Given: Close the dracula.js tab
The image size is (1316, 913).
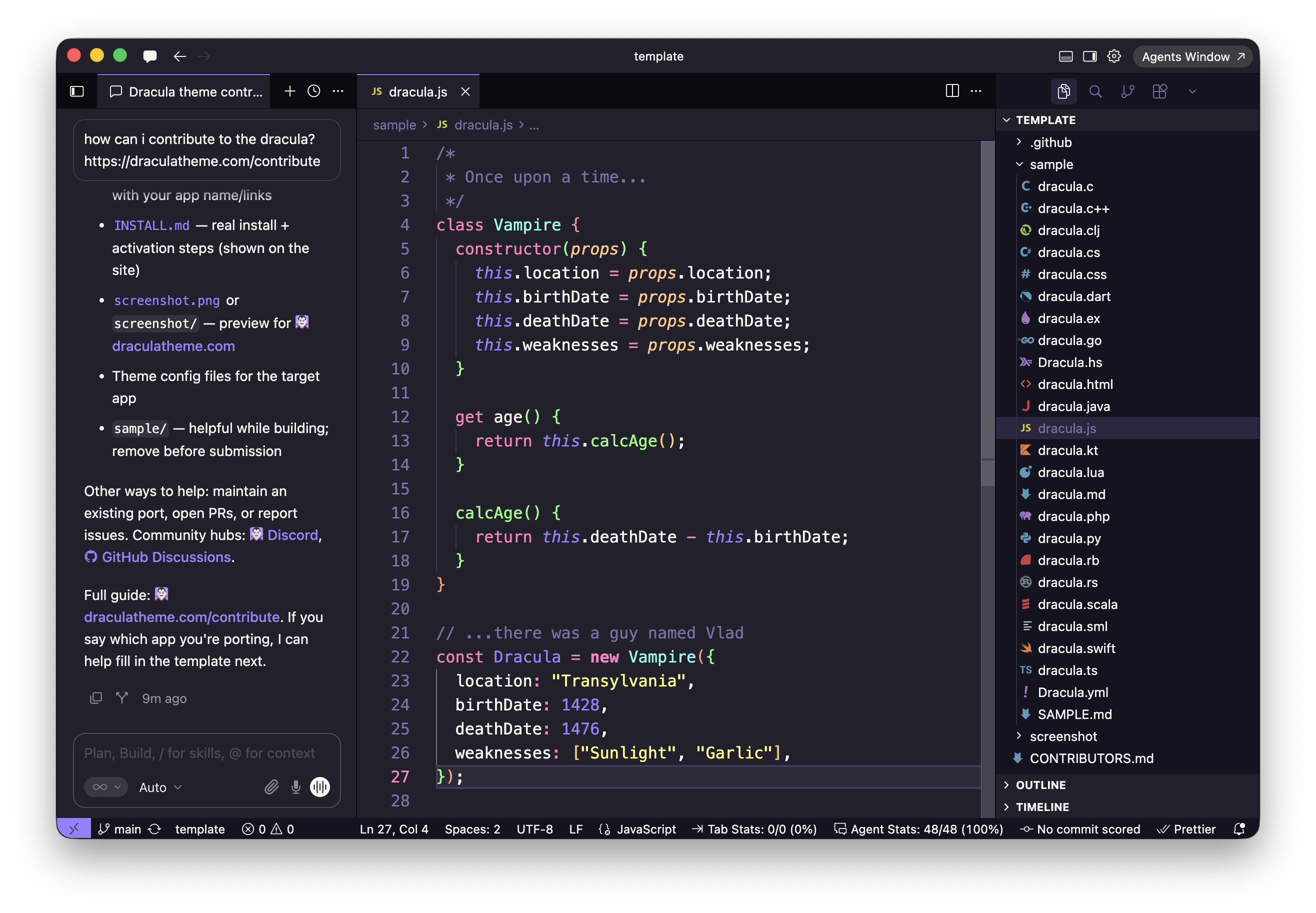Looking at the screenshot, I should click(x=465, y=91).
